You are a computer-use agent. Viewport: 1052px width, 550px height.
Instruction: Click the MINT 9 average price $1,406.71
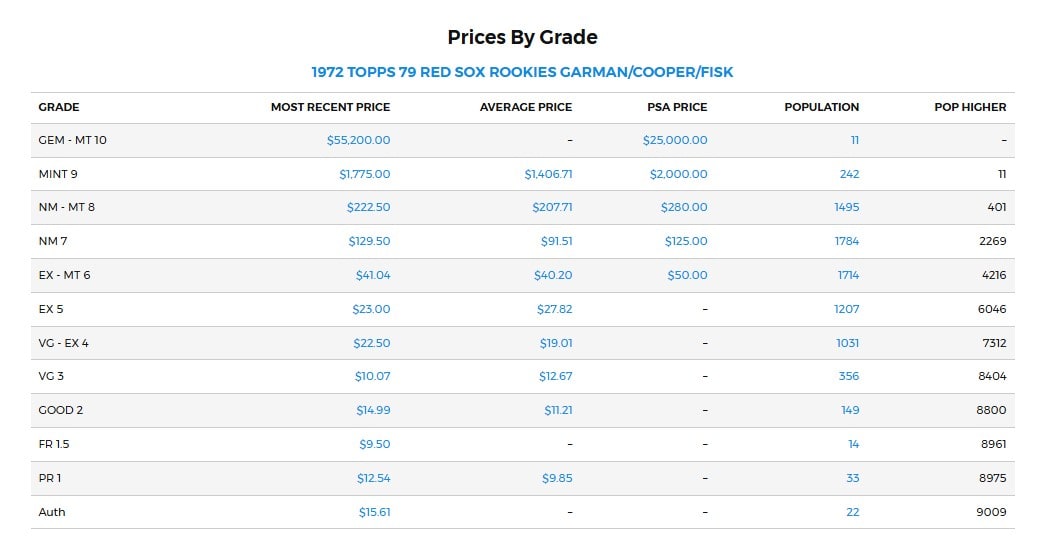click(x=548, y=174)
